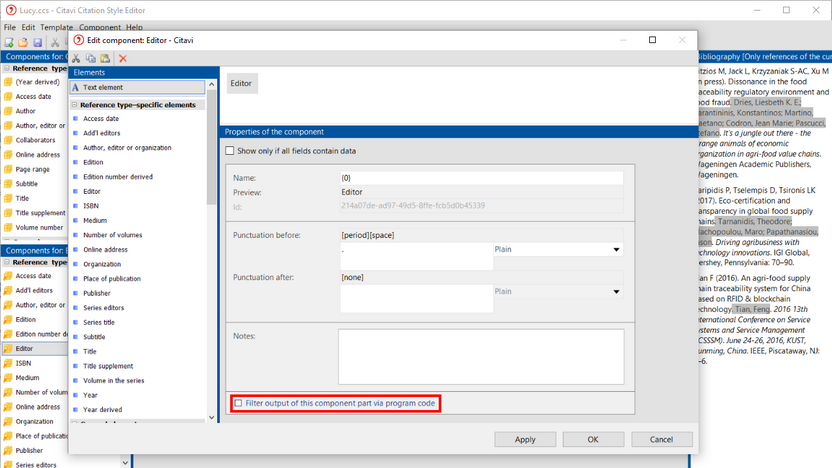Viewport: 832px width, 468px height.
Task: Select the Text element item
Action: [x=137, y=87]
